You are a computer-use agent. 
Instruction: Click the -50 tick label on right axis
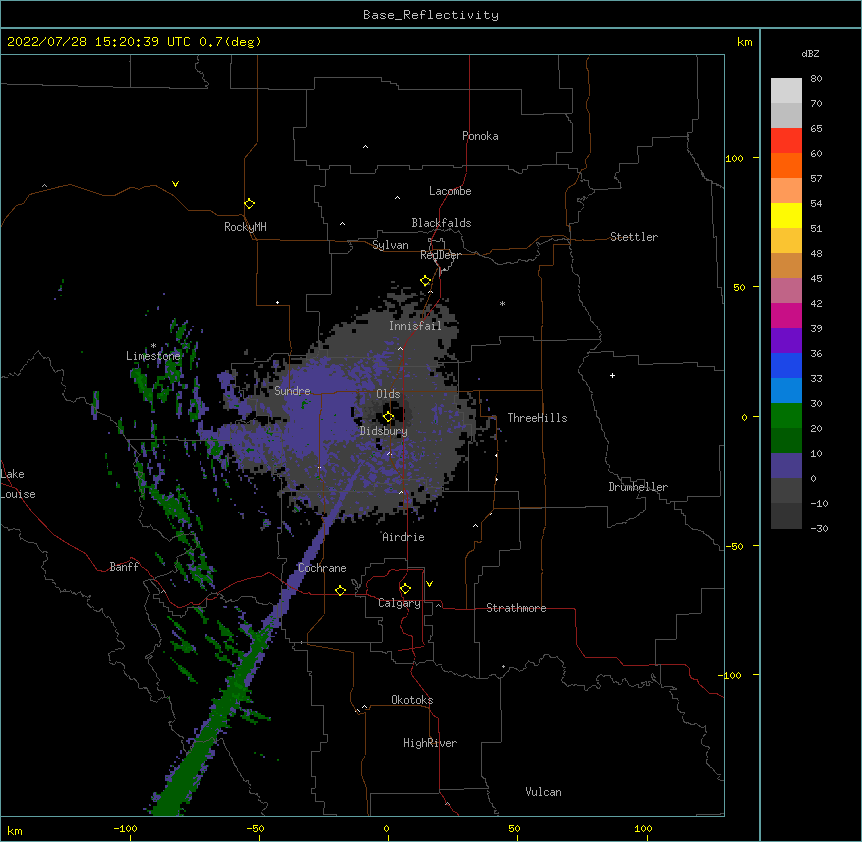[x=734, y=546]
